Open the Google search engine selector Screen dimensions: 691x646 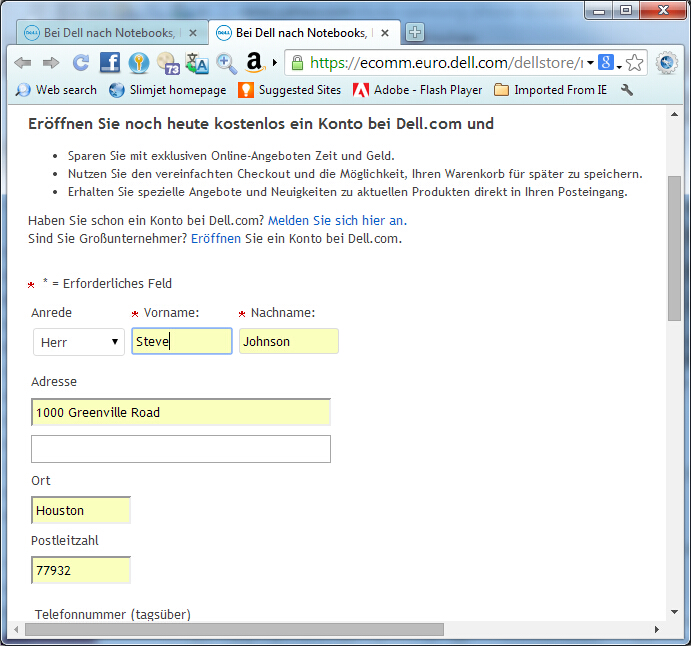tap(609, 63)
